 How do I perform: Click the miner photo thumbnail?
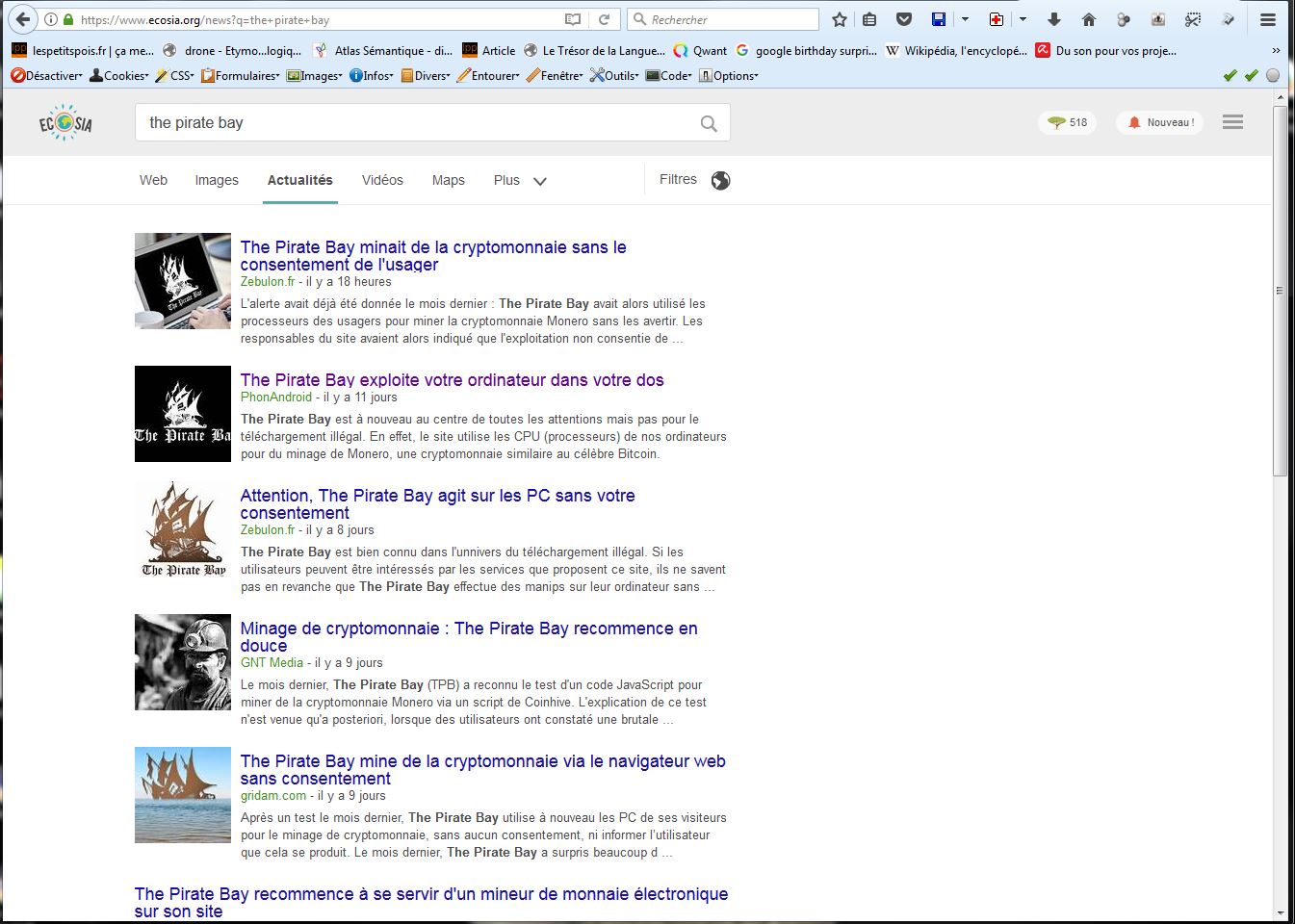(183, 662)
